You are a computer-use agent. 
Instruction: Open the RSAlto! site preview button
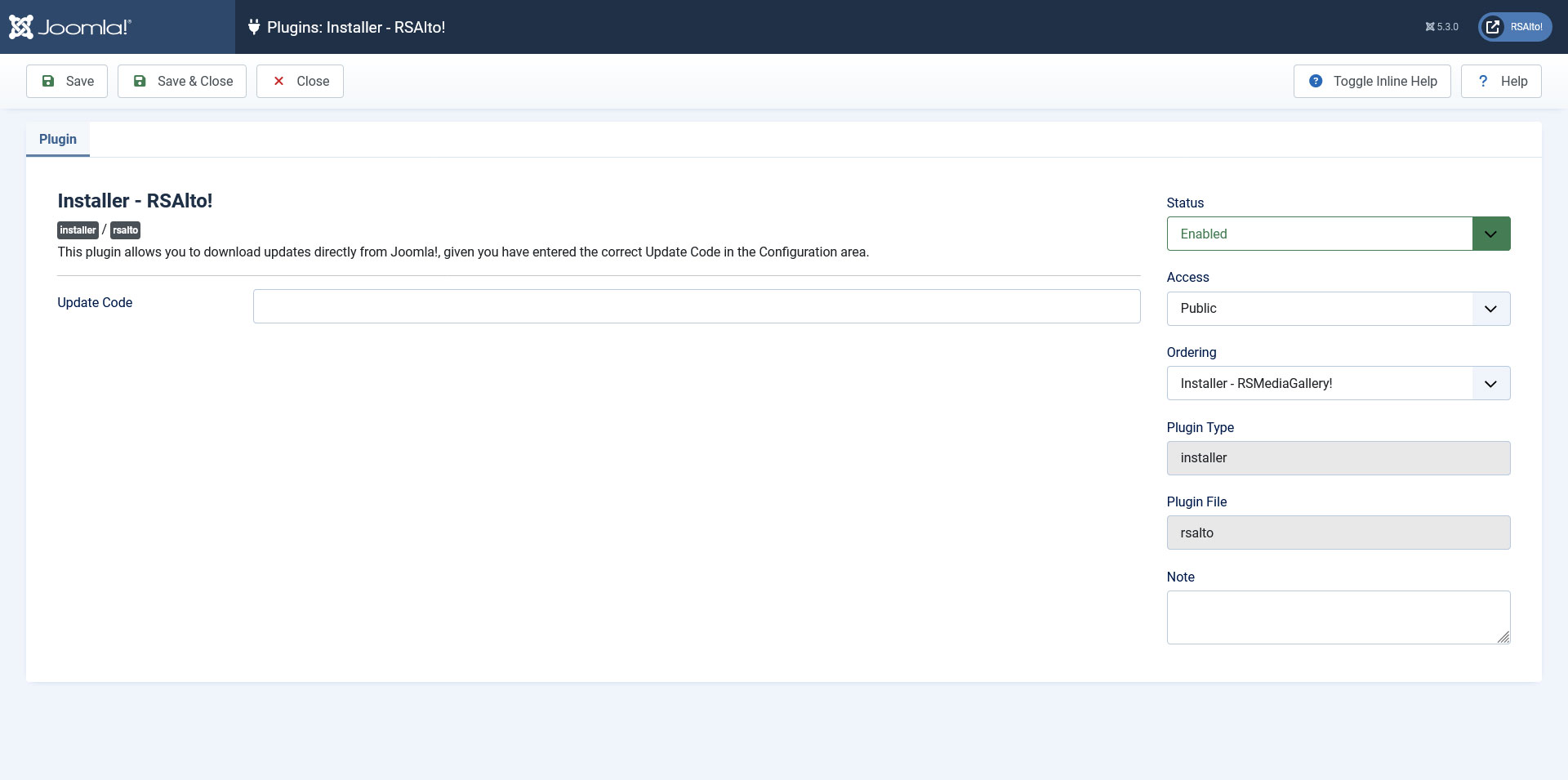pyautogui.click(x=1515, y=27)
